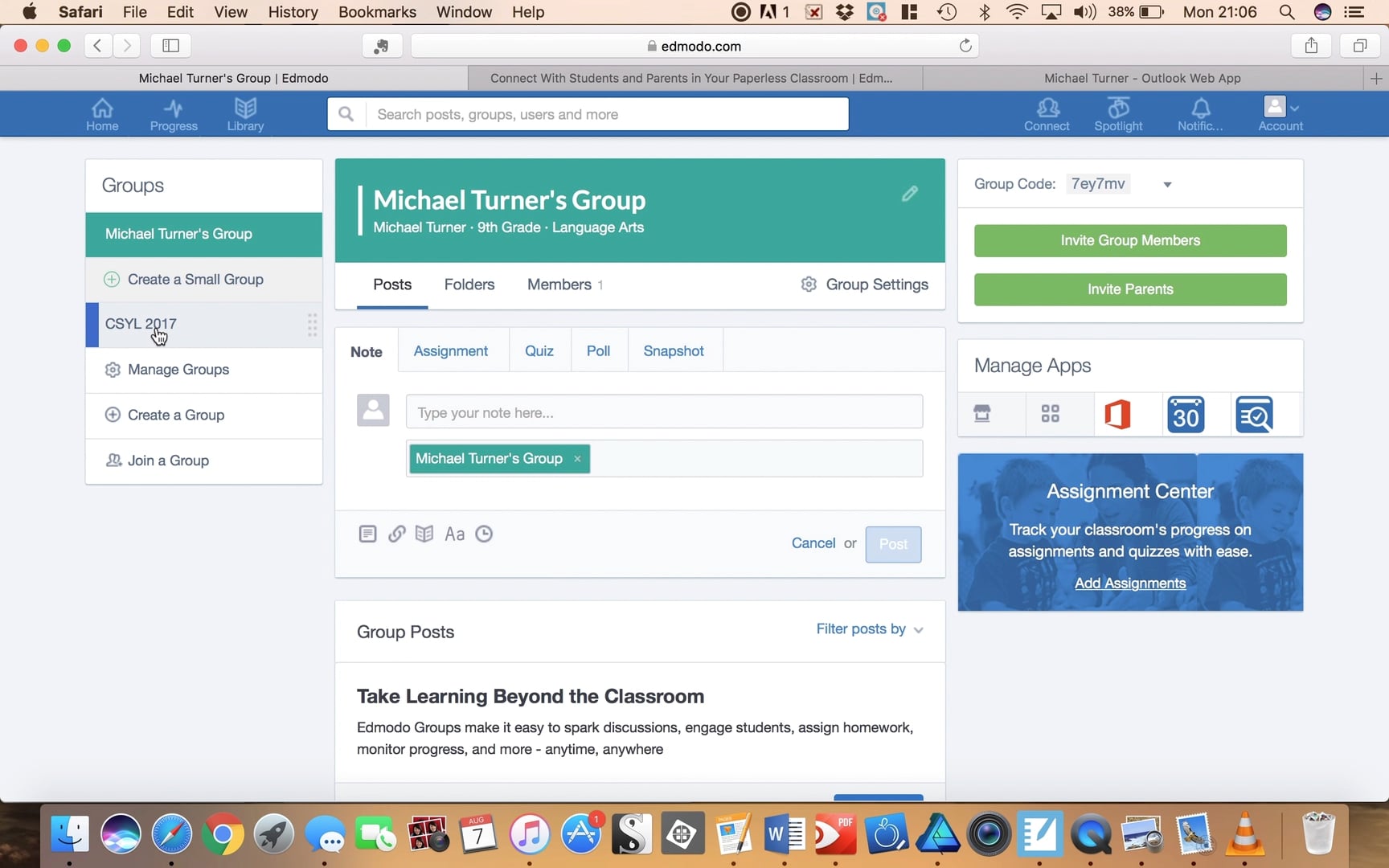Switch to the Folders tab
The image size is (1389, 868).
point(469,285)
